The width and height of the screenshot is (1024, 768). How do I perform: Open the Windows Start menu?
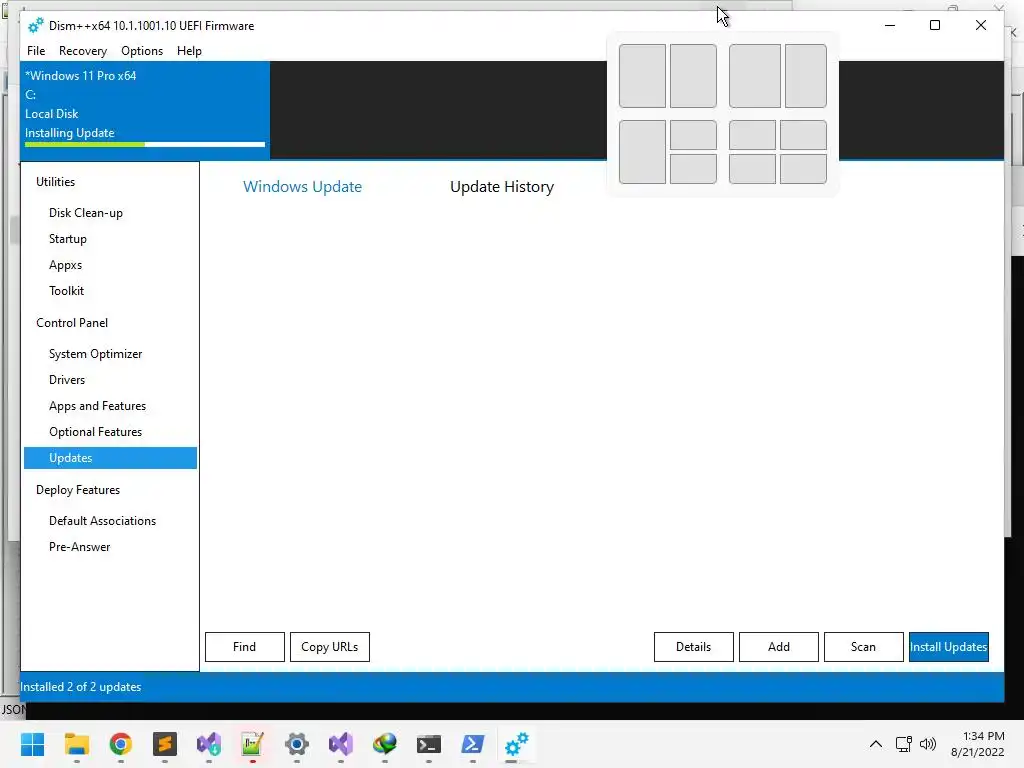point(32,744)
